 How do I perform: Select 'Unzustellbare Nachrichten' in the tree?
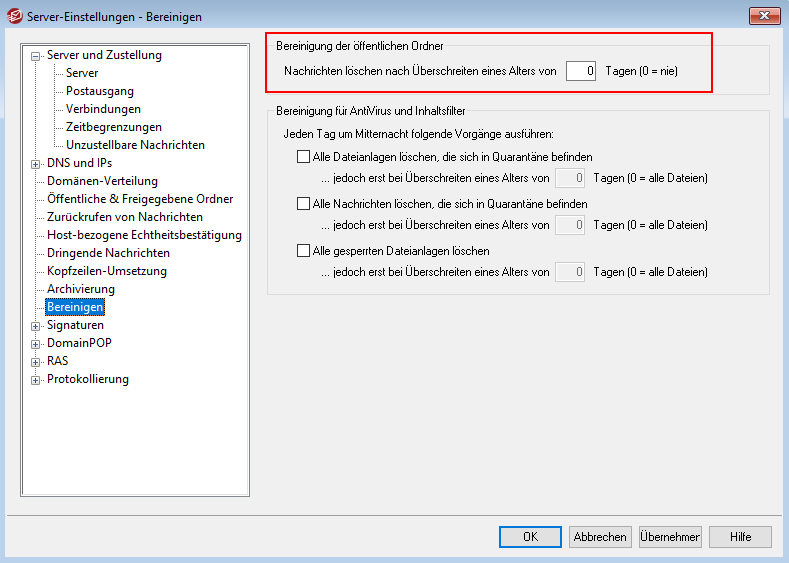(x=135, y=145)
